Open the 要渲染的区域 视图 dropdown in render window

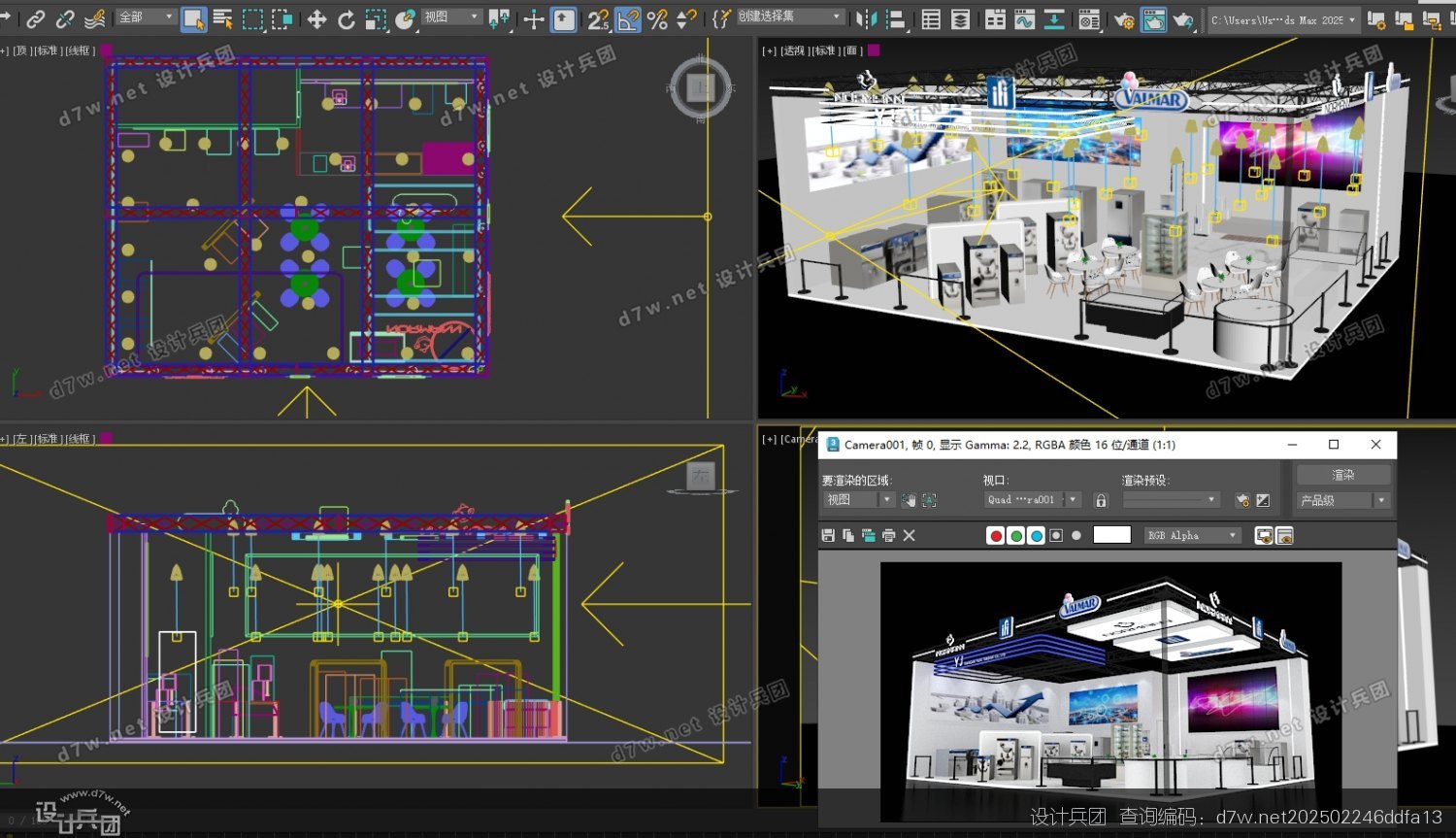click(x=858, y=500)
